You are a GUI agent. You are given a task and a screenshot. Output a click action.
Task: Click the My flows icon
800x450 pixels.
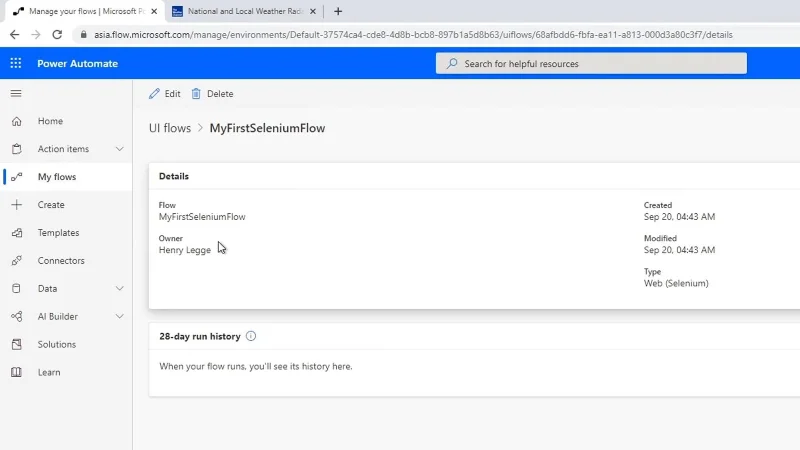coord(16,177)
